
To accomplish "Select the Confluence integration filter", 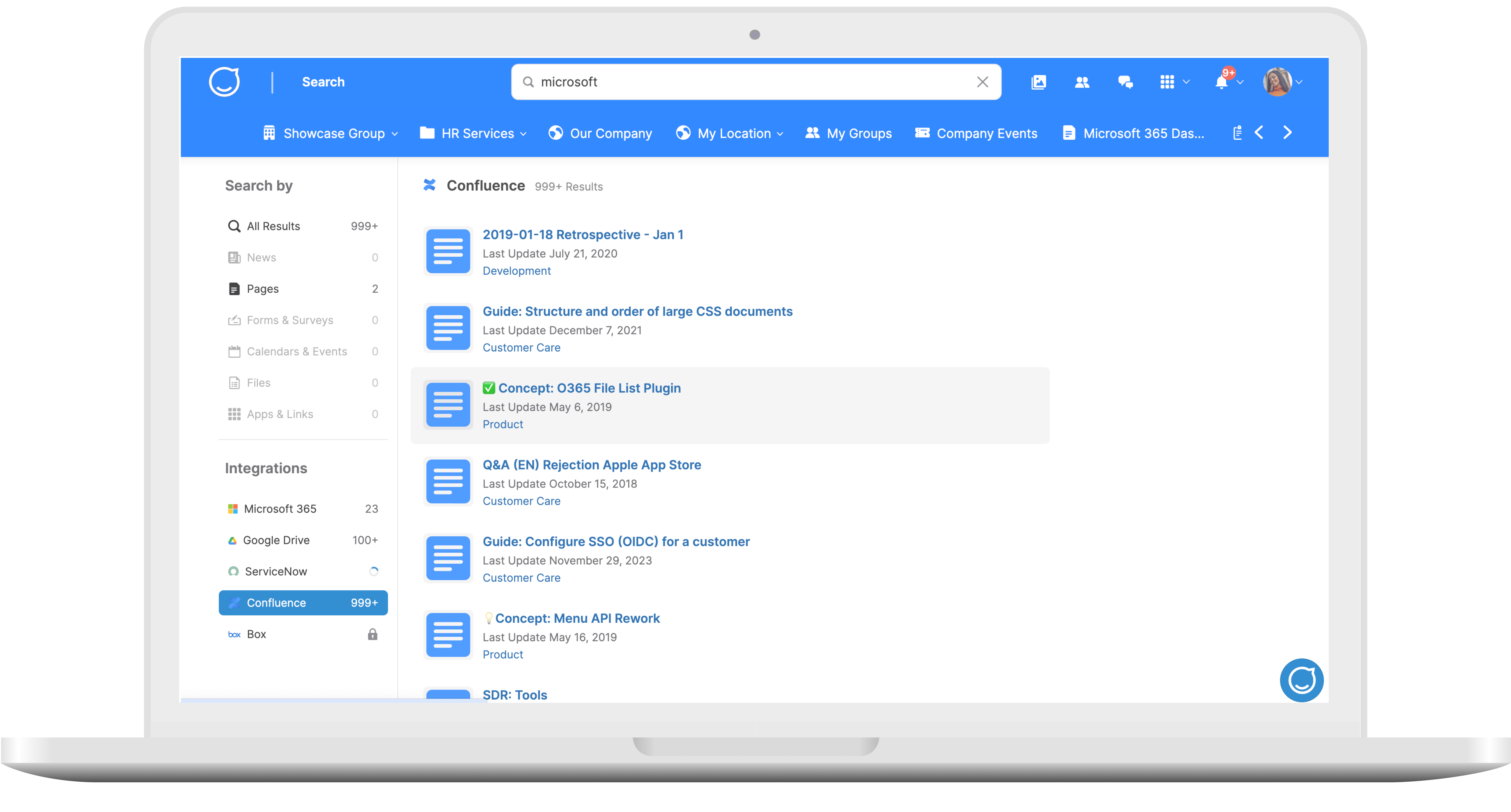I will pyautogui.click(x=303, y=603).
